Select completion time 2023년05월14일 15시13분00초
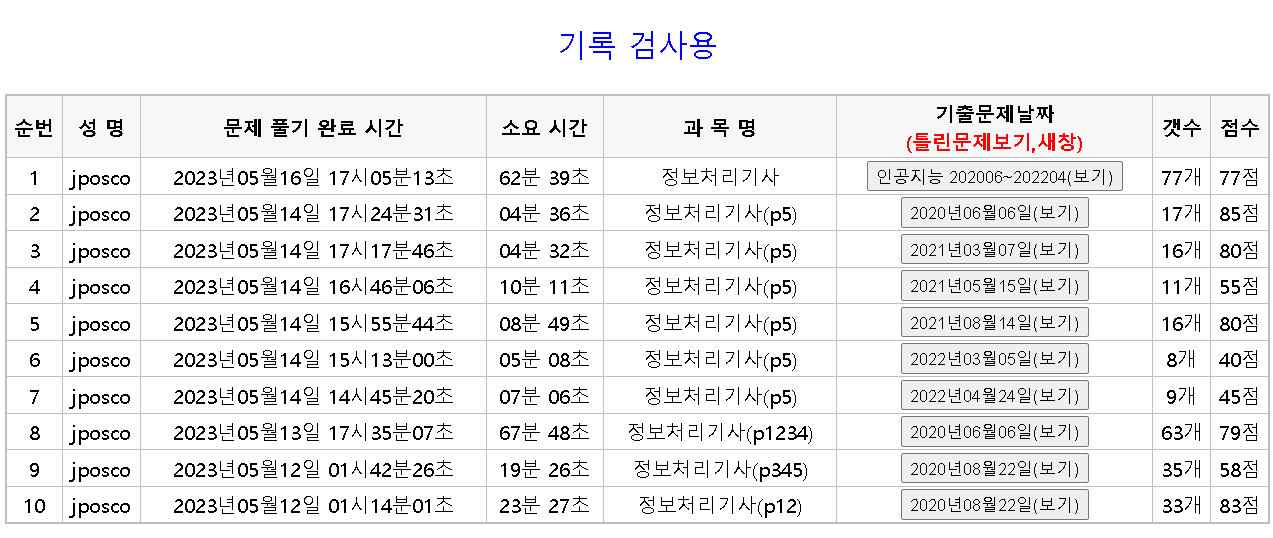This screenshot has width=1273, height=538. [x=313, y=360]
